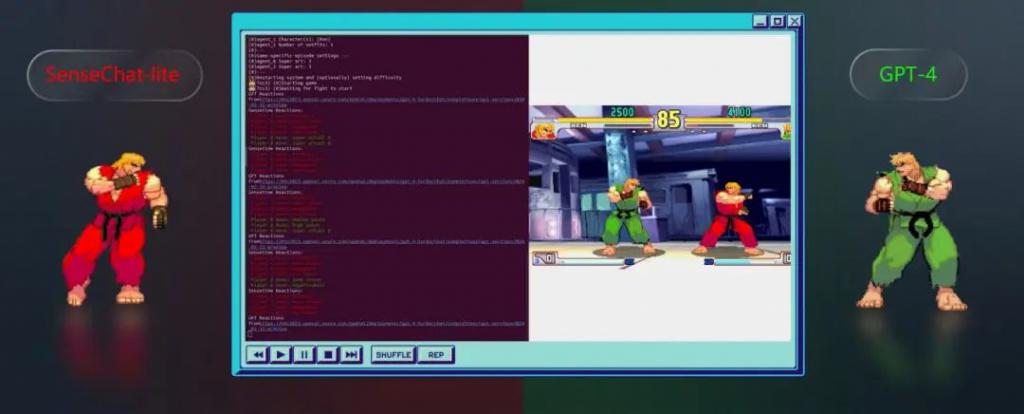
Task: Maximize the retro player window
Action: click(777, 22)
